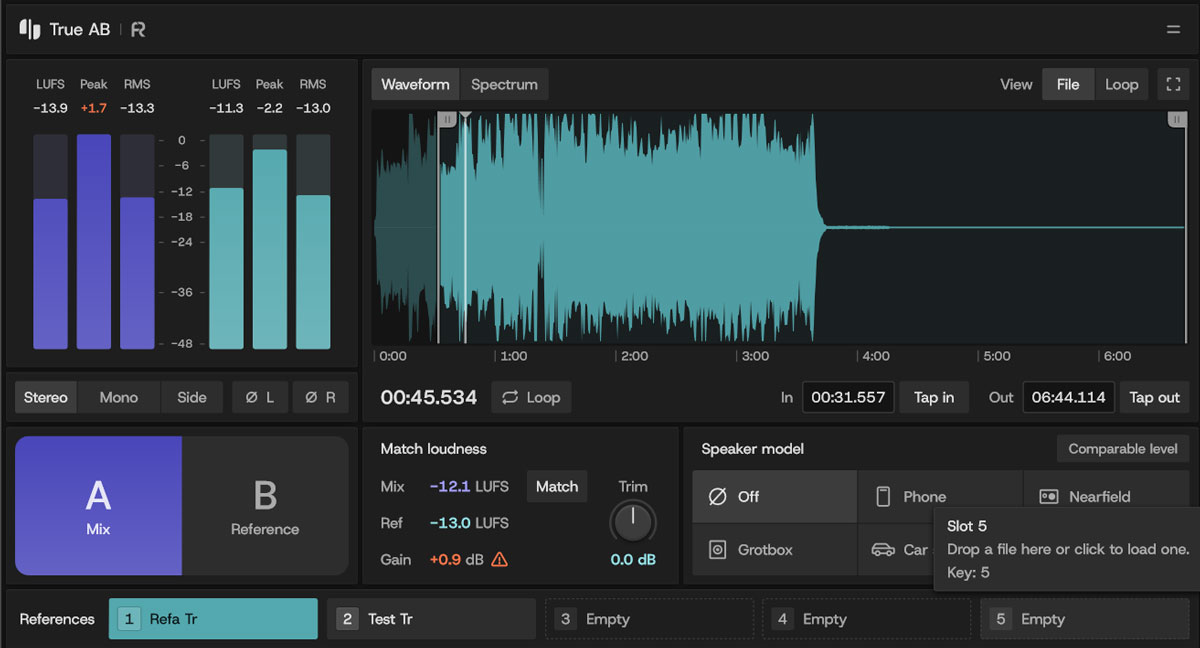Toggle the Loop playback button

click(531, 397)
